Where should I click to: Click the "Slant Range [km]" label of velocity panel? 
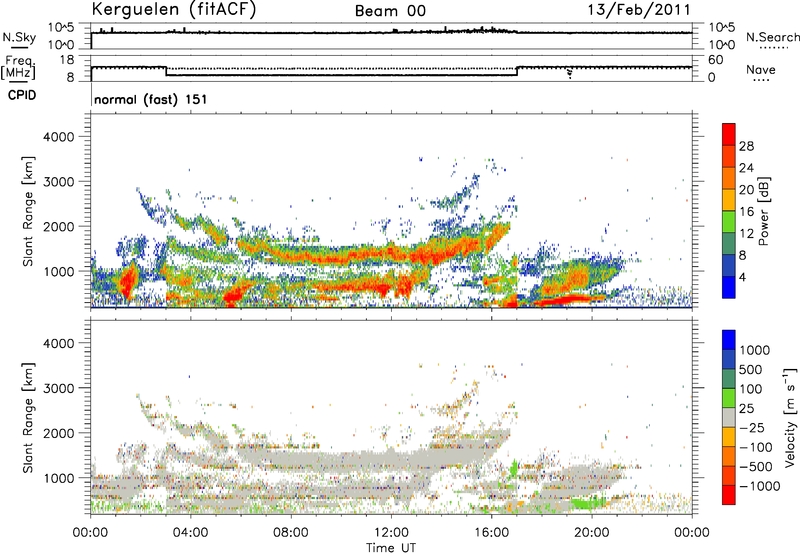(28, 417)
